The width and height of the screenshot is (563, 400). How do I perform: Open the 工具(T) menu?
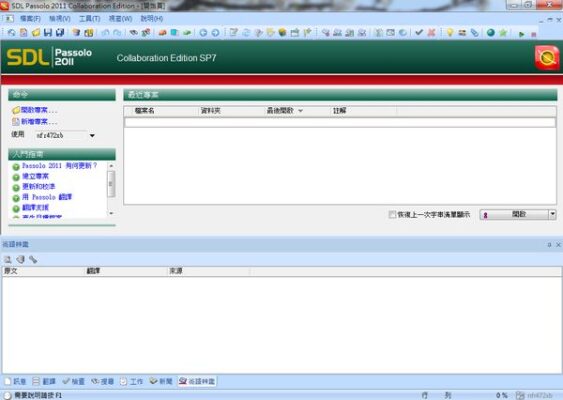coord(89,19)
